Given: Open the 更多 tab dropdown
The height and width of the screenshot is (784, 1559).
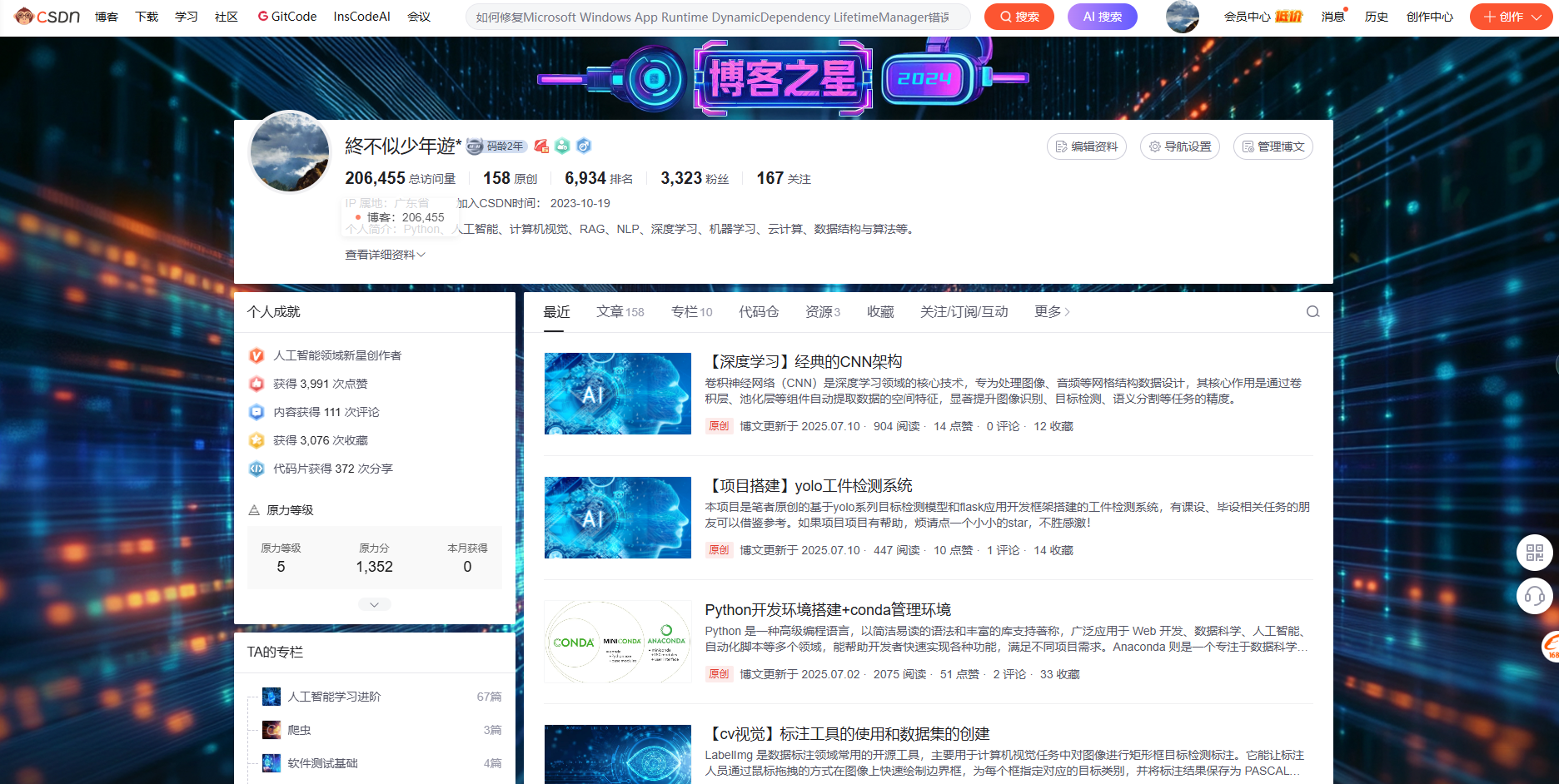Looking at the screenshot, I should pos(1053,311).
